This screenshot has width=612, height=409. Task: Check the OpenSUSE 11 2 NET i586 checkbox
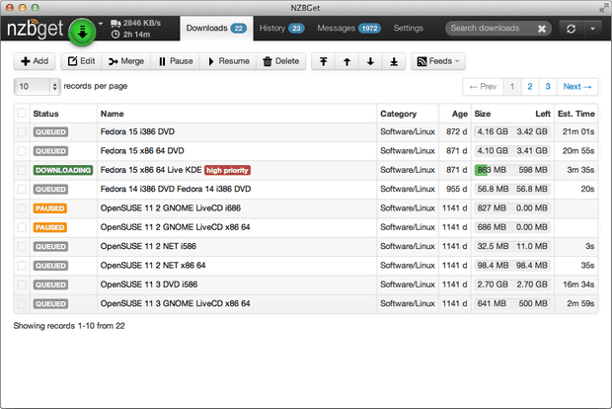(22, 247)
